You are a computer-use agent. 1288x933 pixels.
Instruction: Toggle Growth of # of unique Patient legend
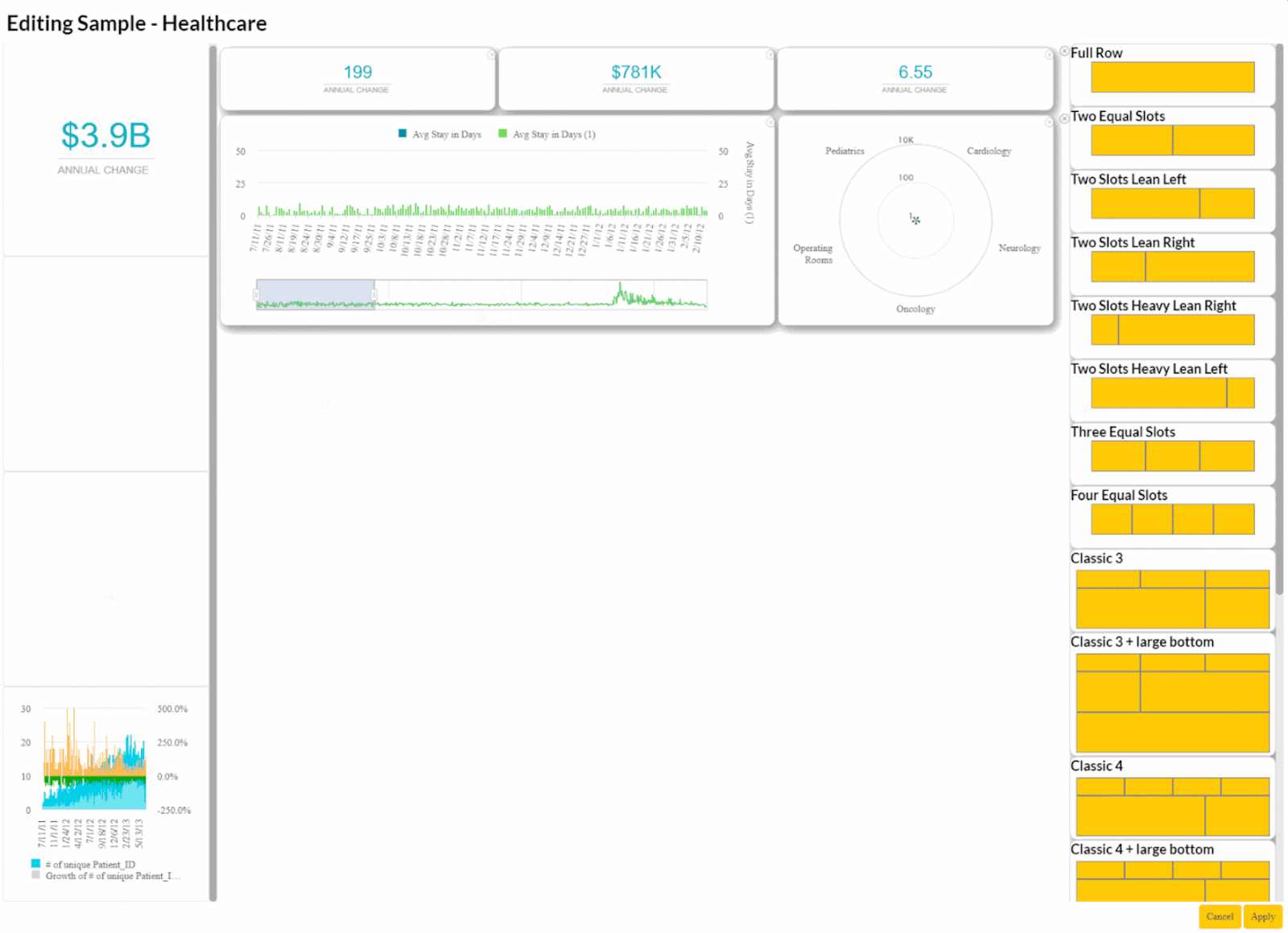[x=105, y=875]
